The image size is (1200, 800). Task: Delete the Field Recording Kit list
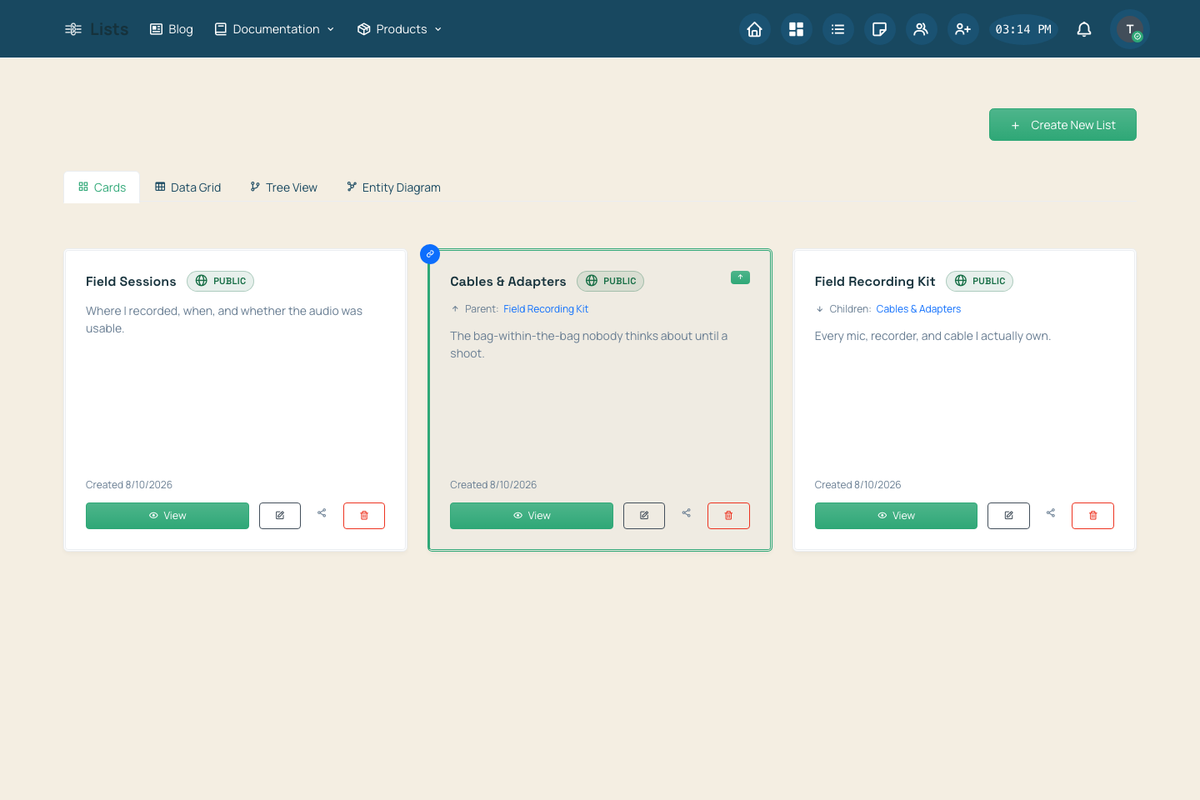[x=1093, y=515]
